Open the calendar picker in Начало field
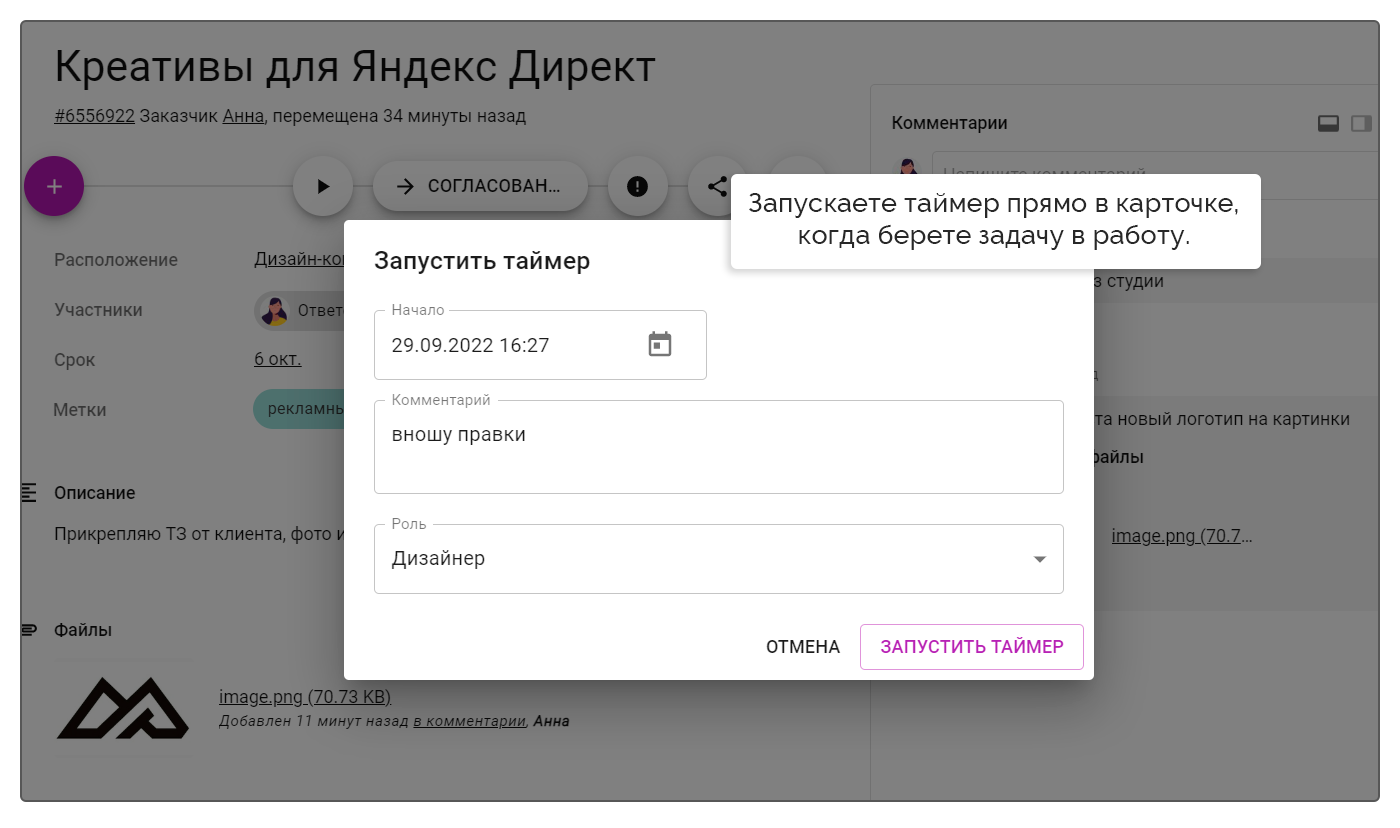This screenshot has height=828, width=1400. tap(660, 345)
